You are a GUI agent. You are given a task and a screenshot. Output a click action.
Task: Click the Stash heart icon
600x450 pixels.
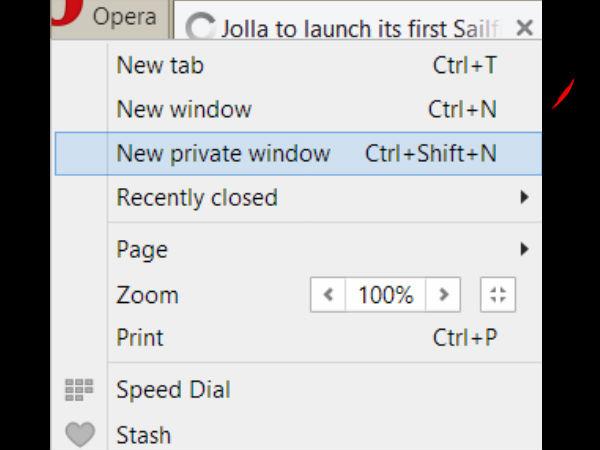coord(79,435)
